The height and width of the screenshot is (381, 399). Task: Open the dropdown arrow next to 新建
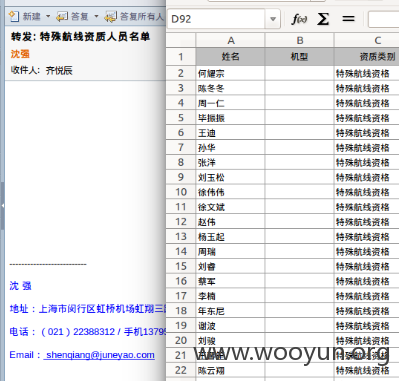48,16
